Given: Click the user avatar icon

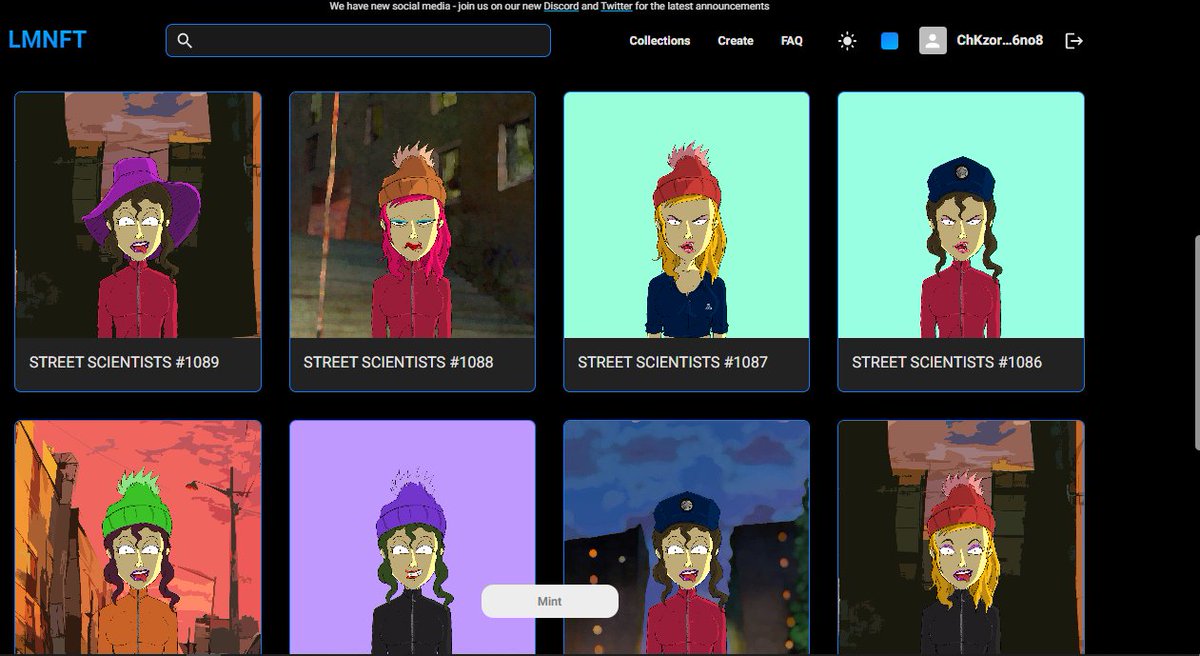Looking at the screenshot, I should (x=933, y=41).
